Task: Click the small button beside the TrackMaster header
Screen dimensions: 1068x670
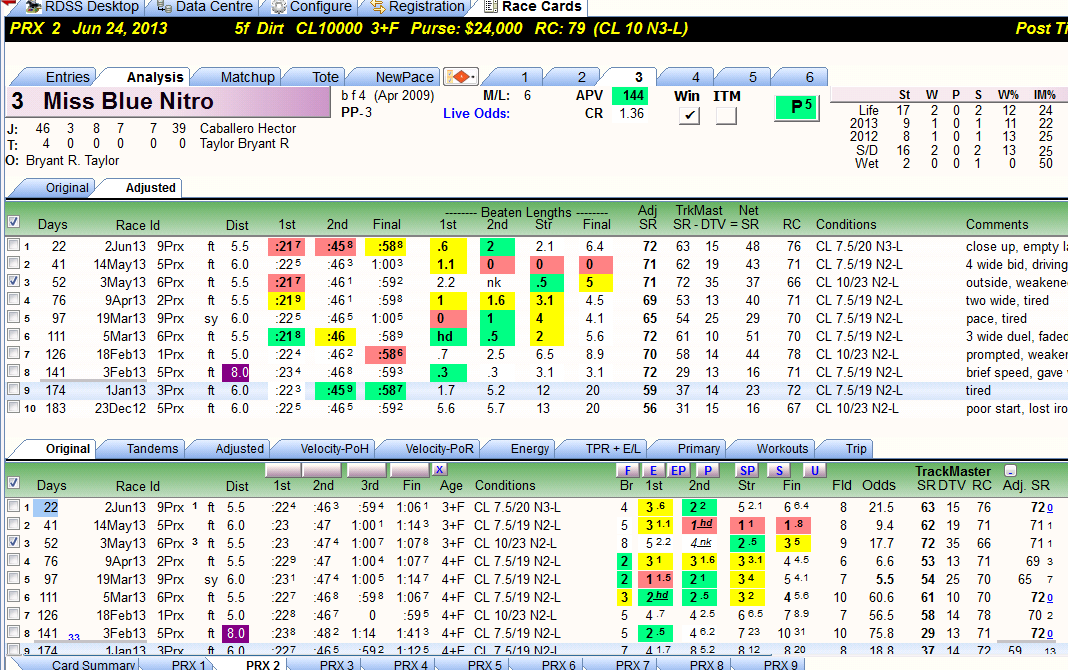Action: pos(1011,470)
